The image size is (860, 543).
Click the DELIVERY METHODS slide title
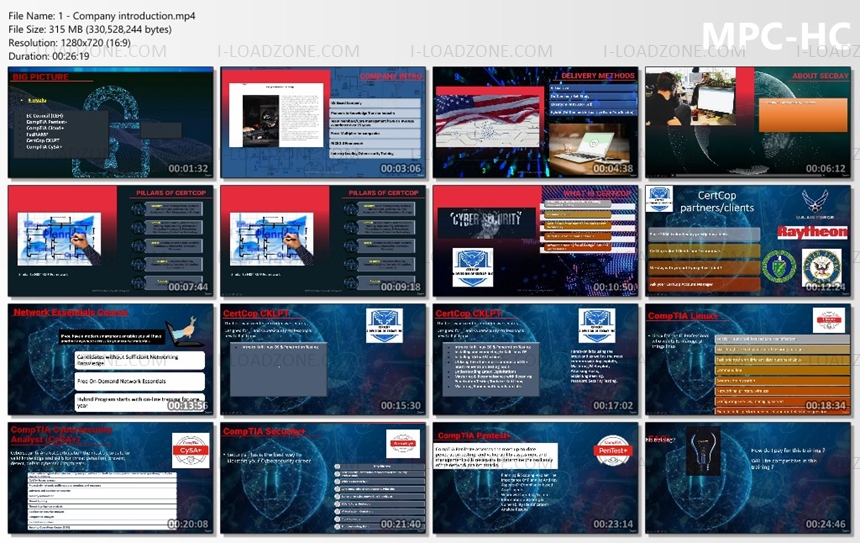[x=598, y=76]
